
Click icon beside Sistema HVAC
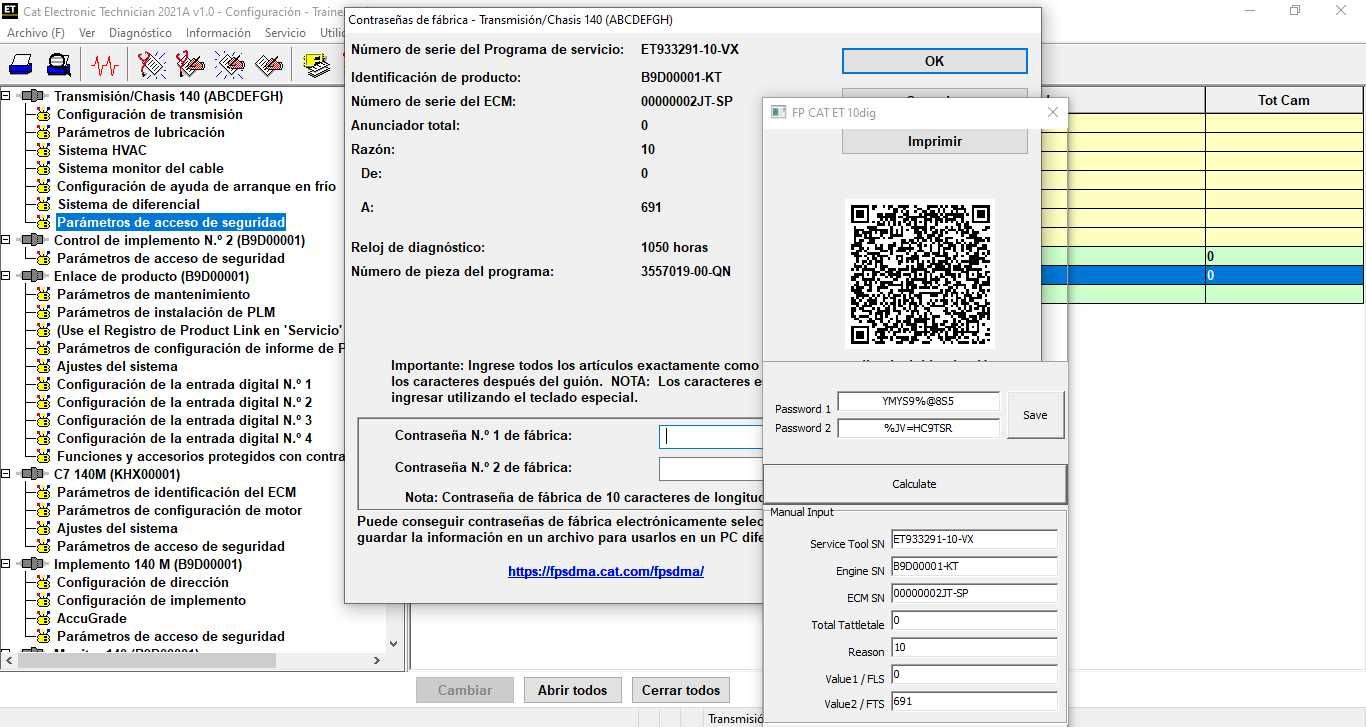point(43,150)
